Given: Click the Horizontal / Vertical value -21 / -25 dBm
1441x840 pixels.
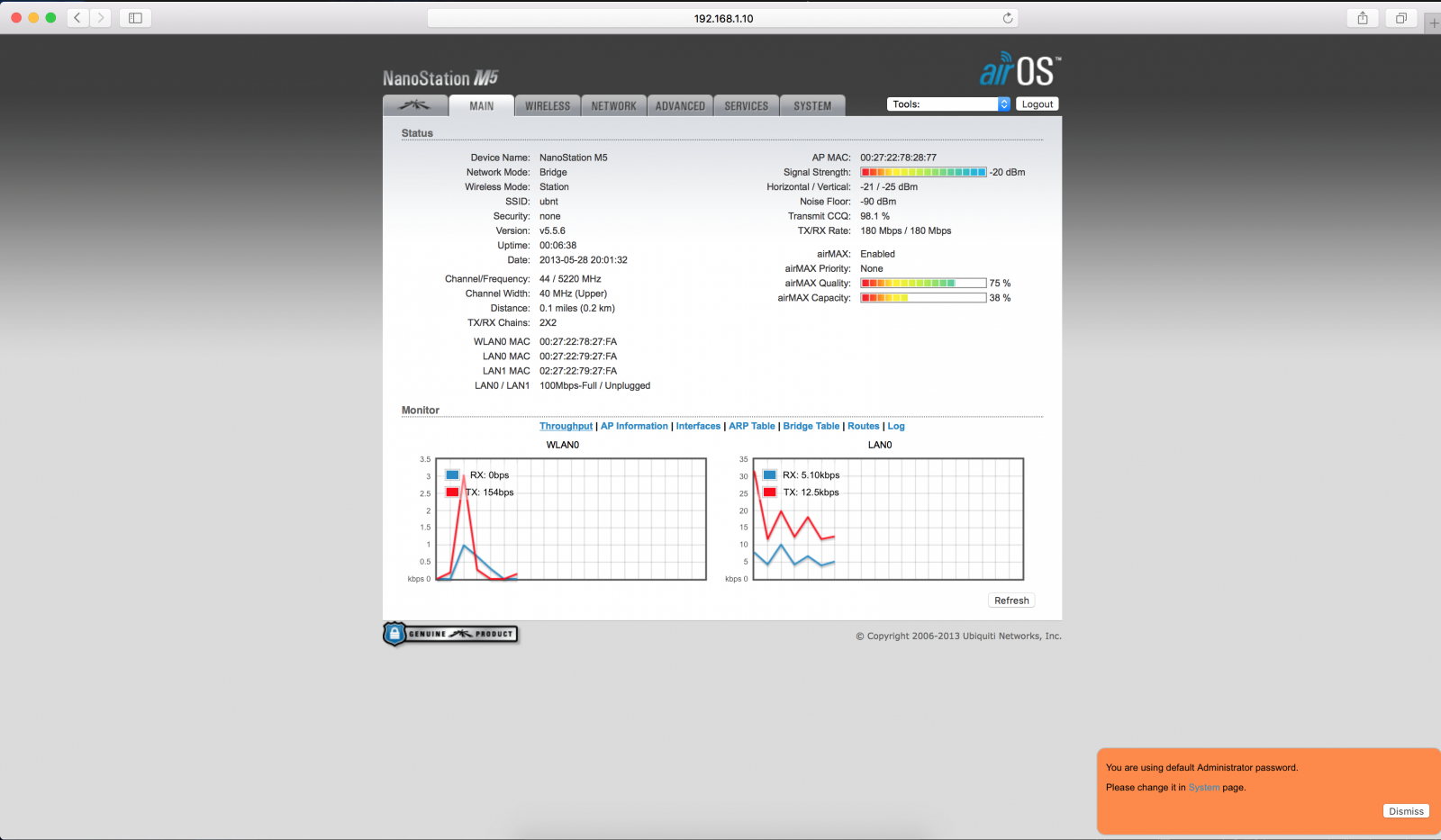Looking at the screenshot, I should (x=889, y=187).
